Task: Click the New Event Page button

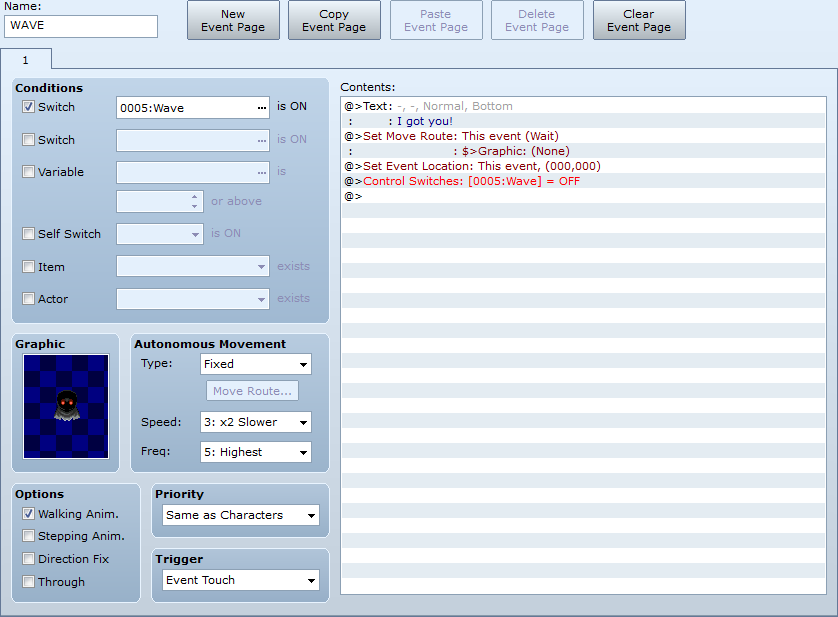Action: click(233, 21)
